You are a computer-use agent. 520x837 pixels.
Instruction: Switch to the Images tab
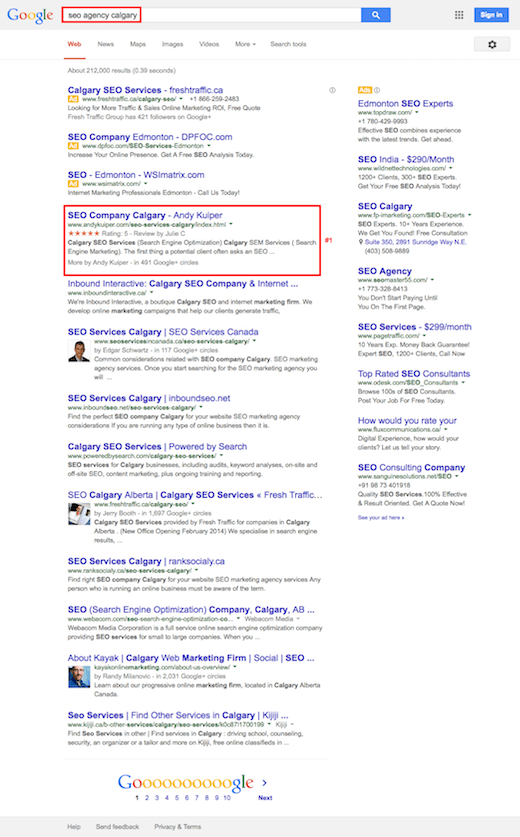tap(172, 44)
